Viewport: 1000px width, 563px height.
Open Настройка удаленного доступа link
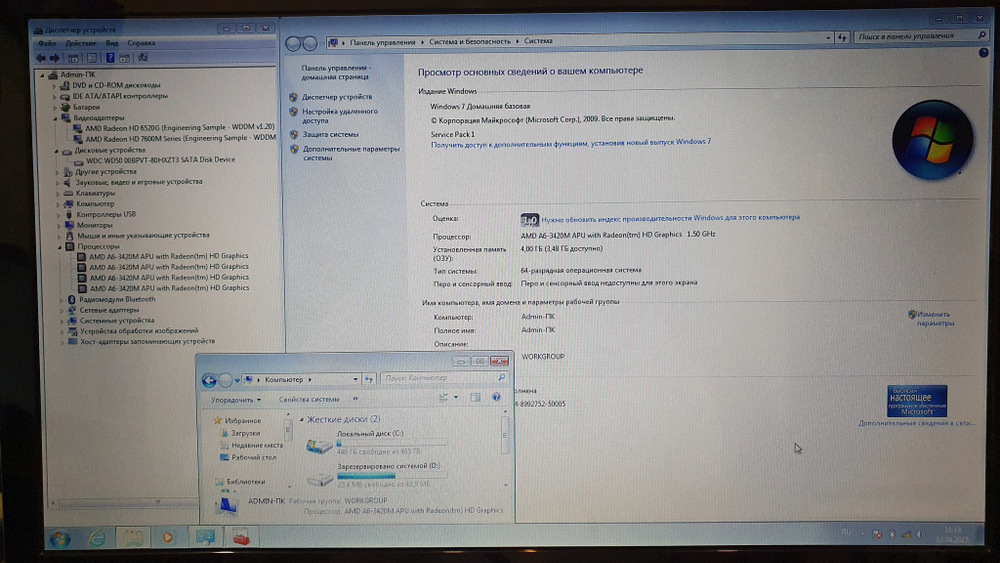339,115
